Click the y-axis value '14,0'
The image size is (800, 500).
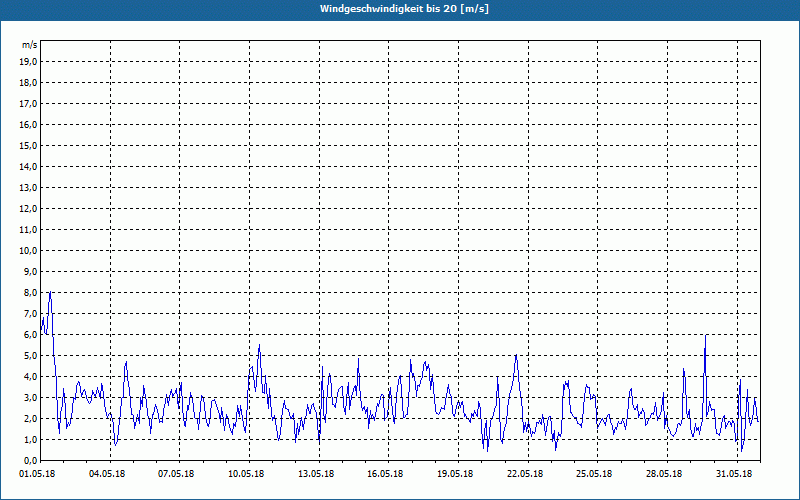(28, 166)
